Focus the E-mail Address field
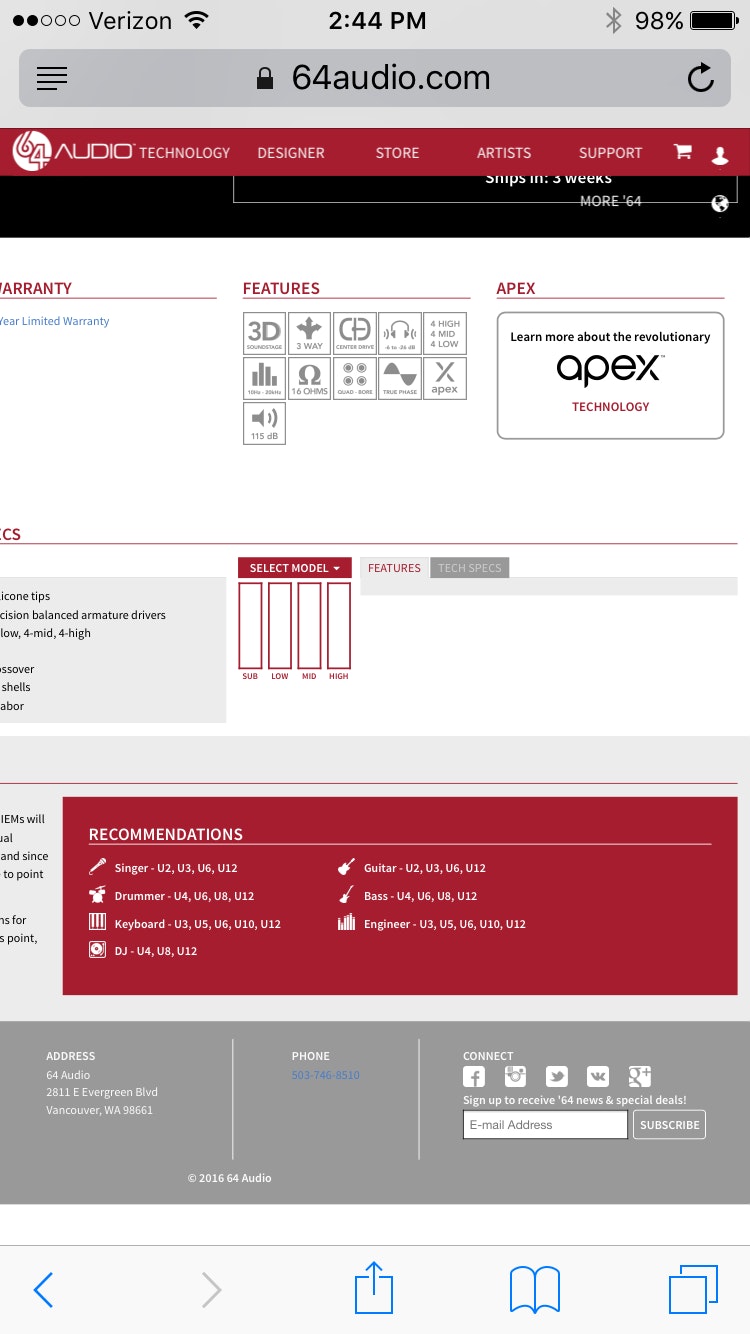 click(x=545, y=1125)
